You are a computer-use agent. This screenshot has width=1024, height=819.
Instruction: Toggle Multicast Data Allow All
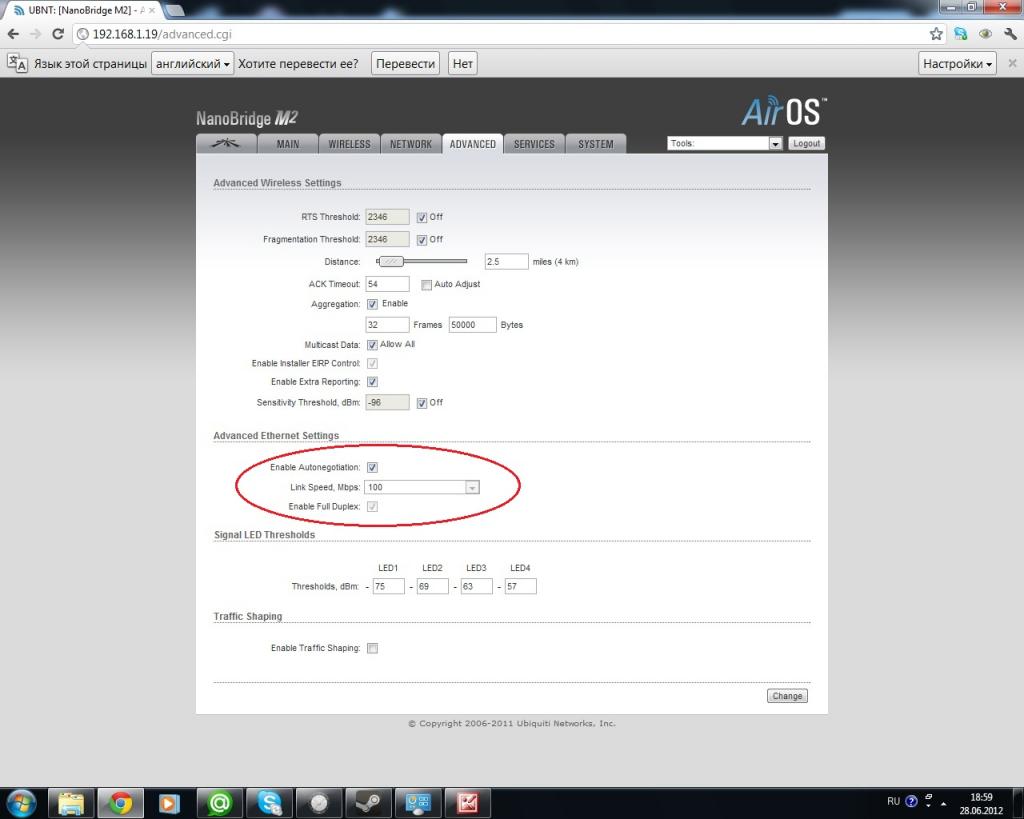click(x=372, y=345)
